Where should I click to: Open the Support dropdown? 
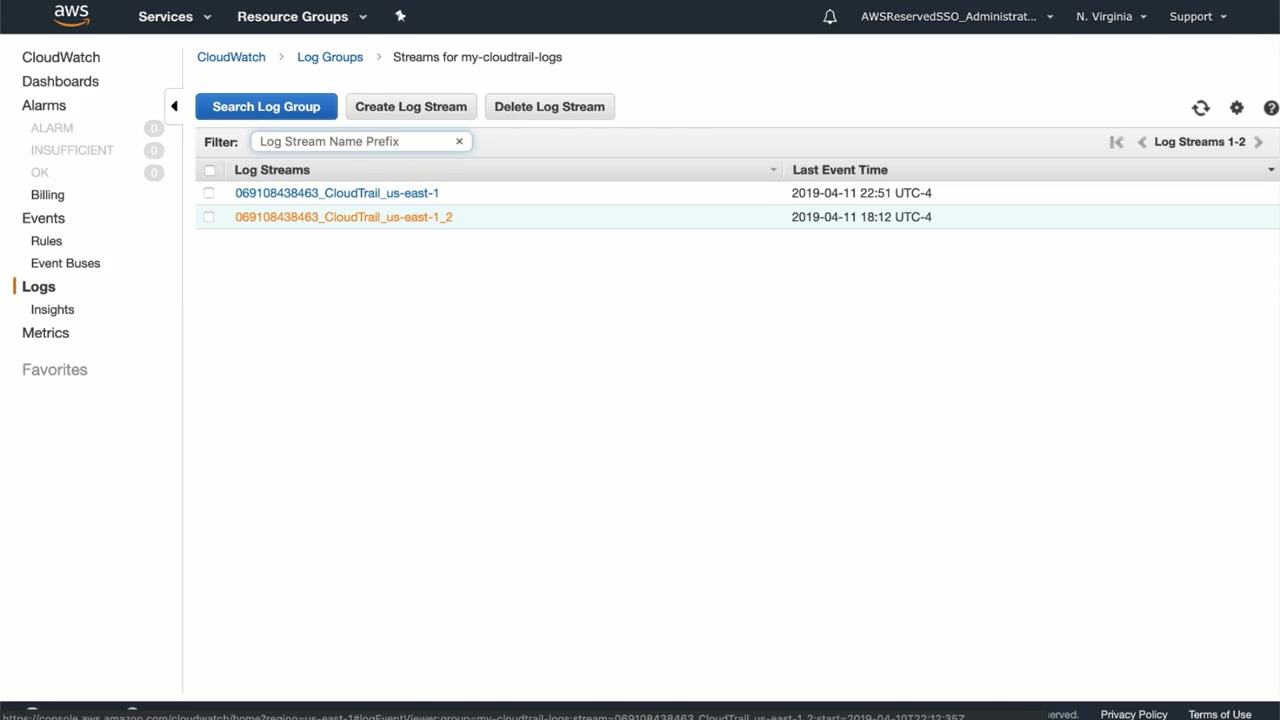coord(1198,17)
